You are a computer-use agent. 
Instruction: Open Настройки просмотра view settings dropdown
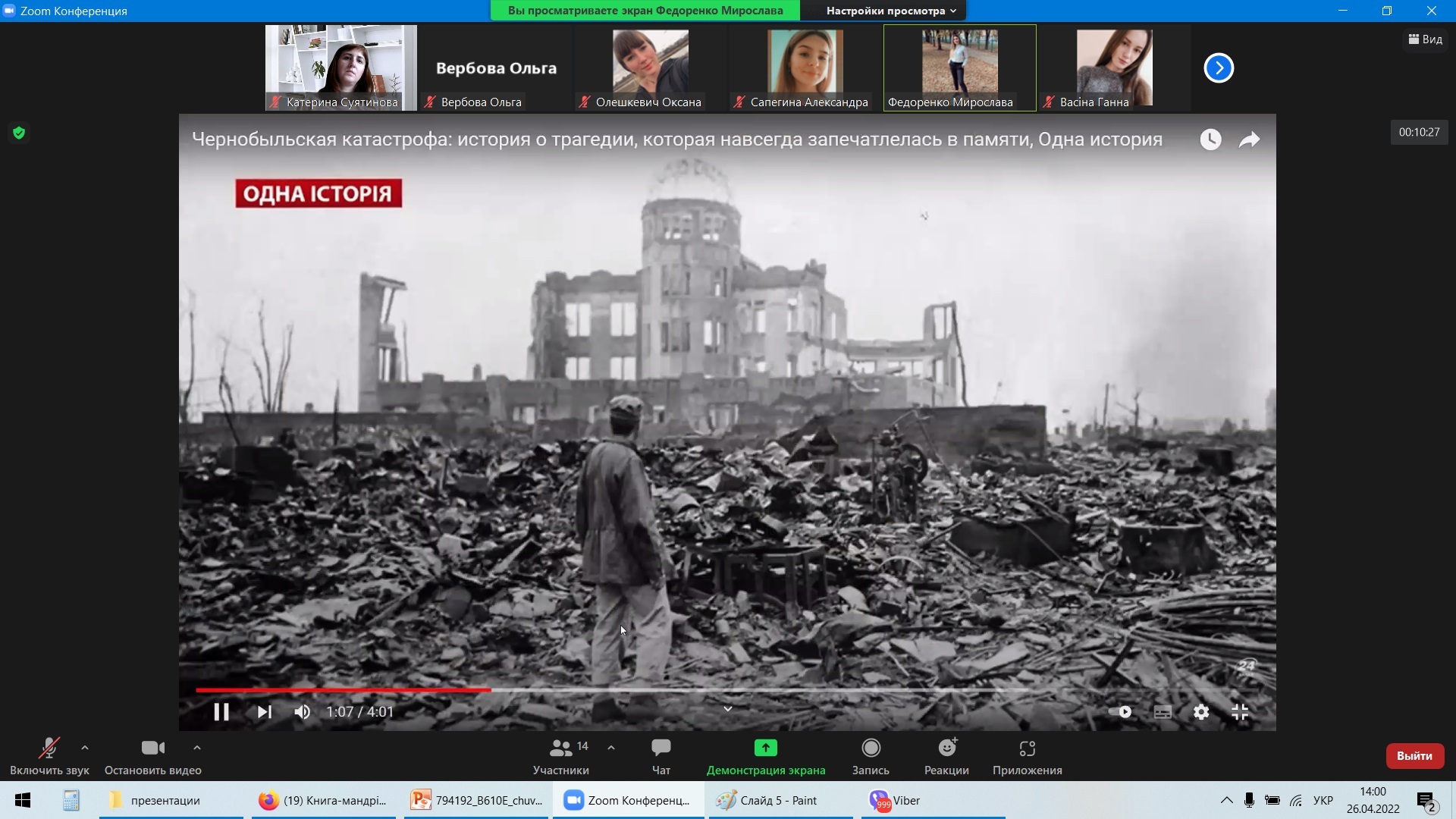pyautogui.click(x=891, y=11)
